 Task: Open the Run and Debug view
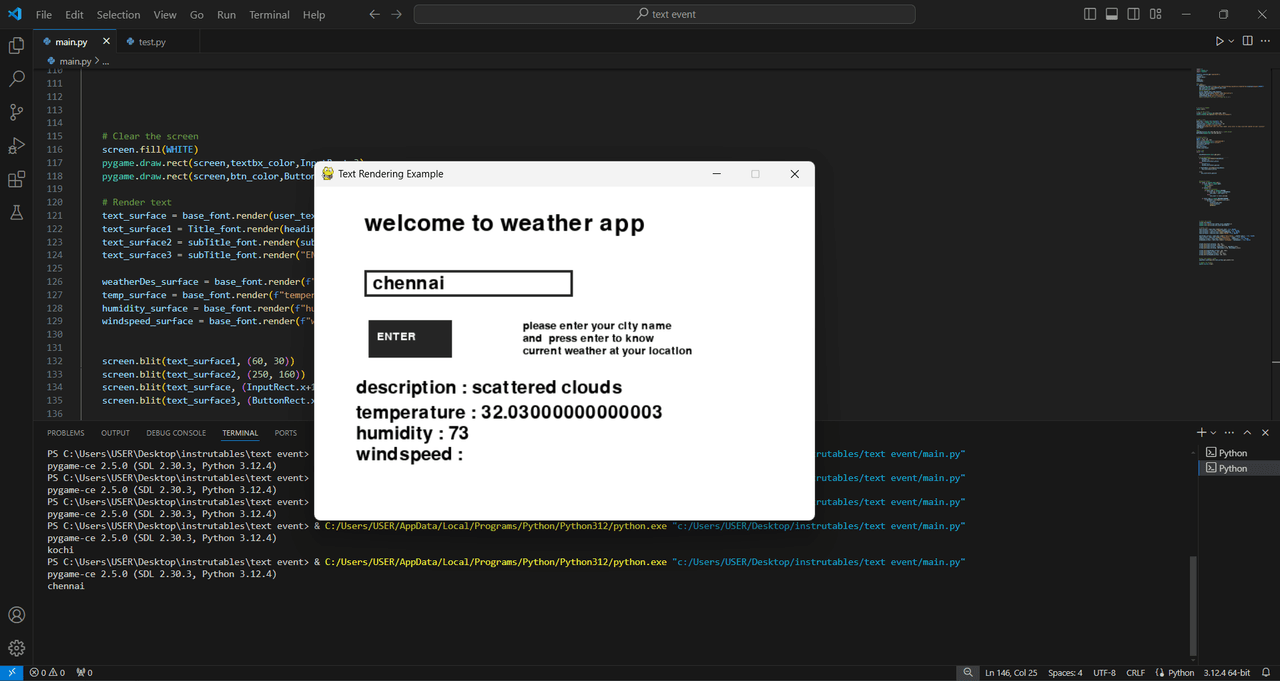click(x=16, y=146)
